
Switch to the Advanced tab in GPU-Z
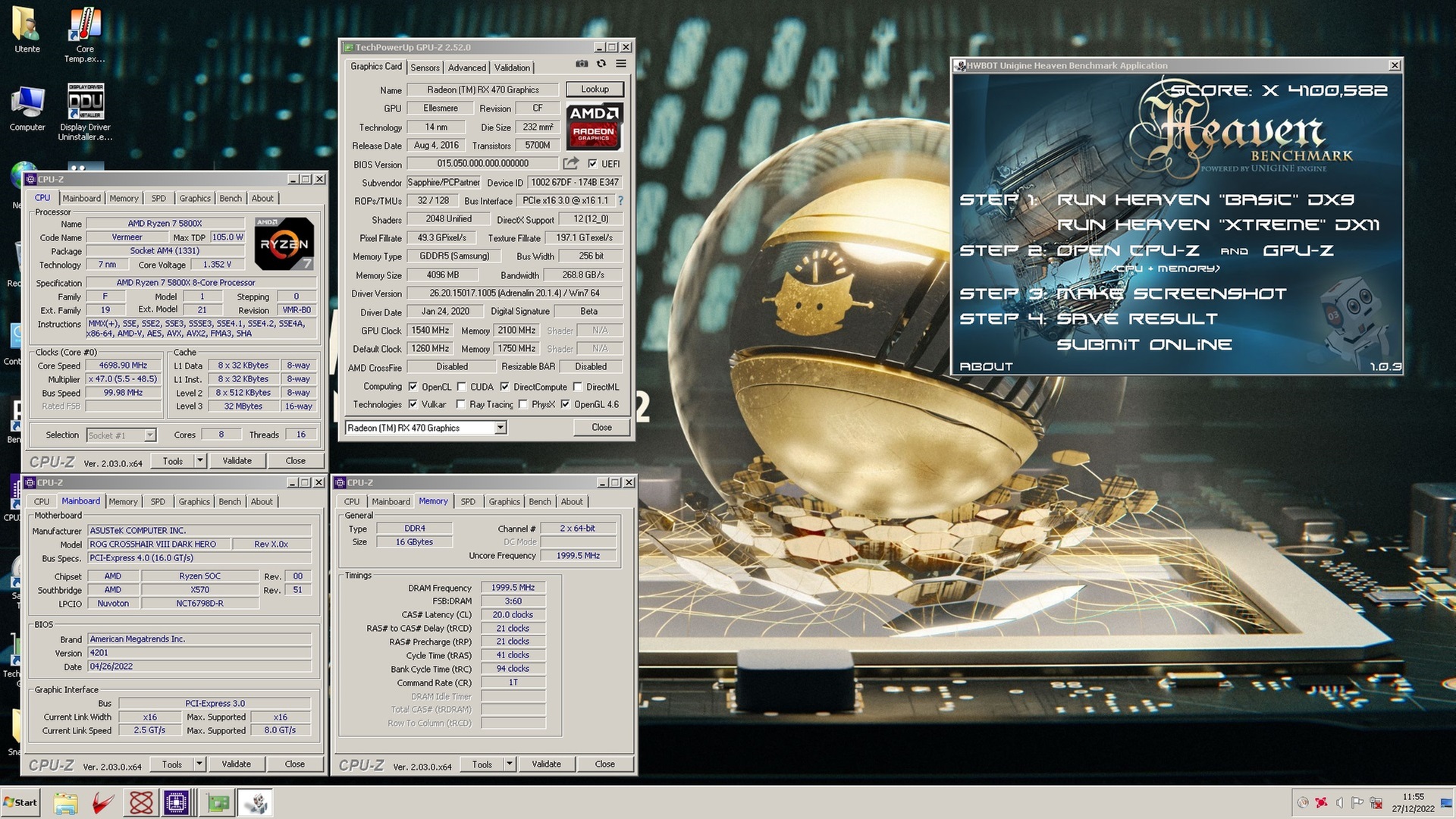tap(466, 67)
